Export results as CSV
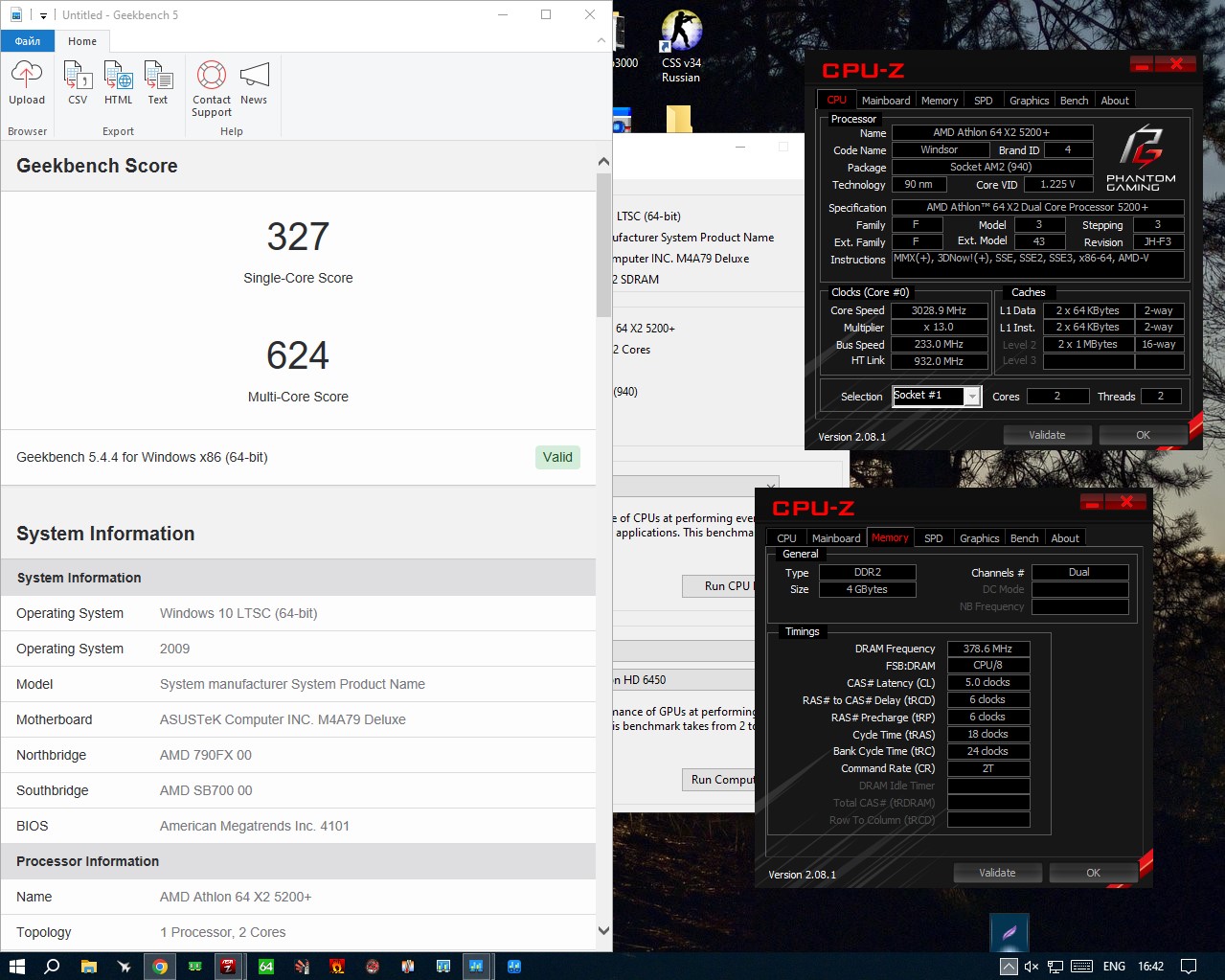1225x980 pixels. [78, 82]
